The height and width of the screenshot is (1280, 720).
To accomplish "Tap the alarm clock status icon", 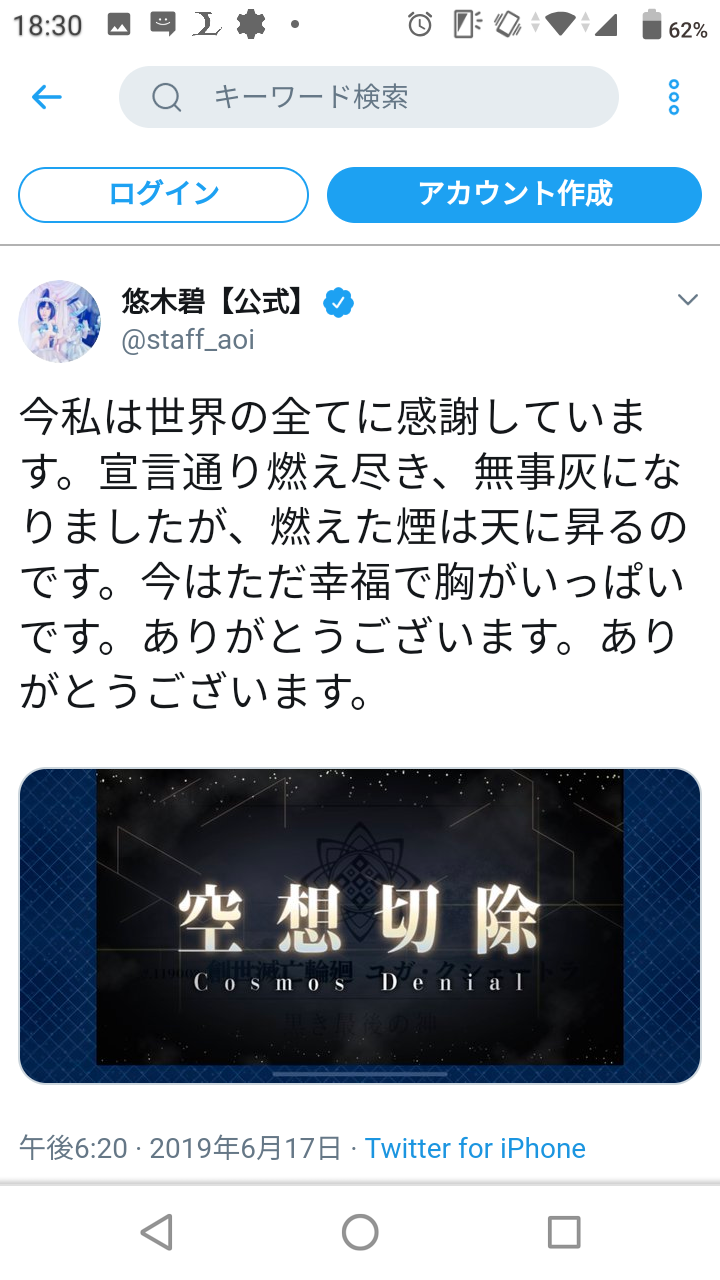I will (420, 26).
